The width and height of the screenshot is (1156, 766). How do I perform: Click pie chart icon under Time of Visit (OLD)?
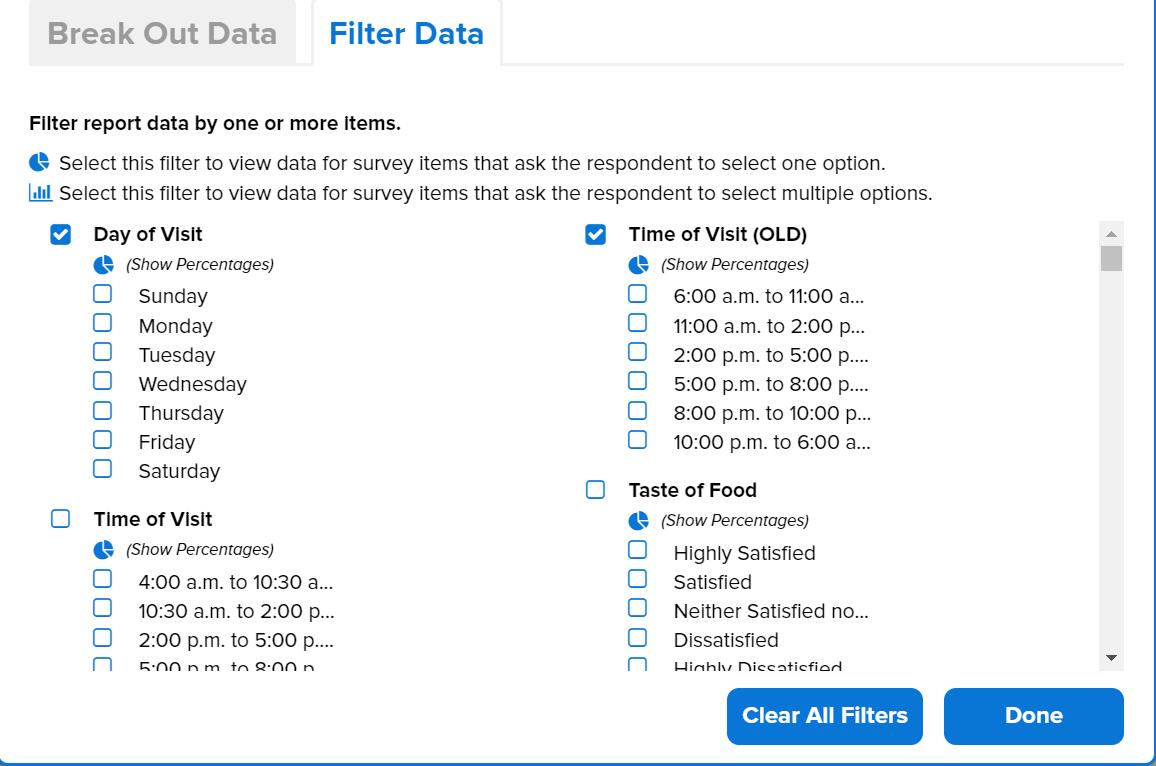coord(639,265)
